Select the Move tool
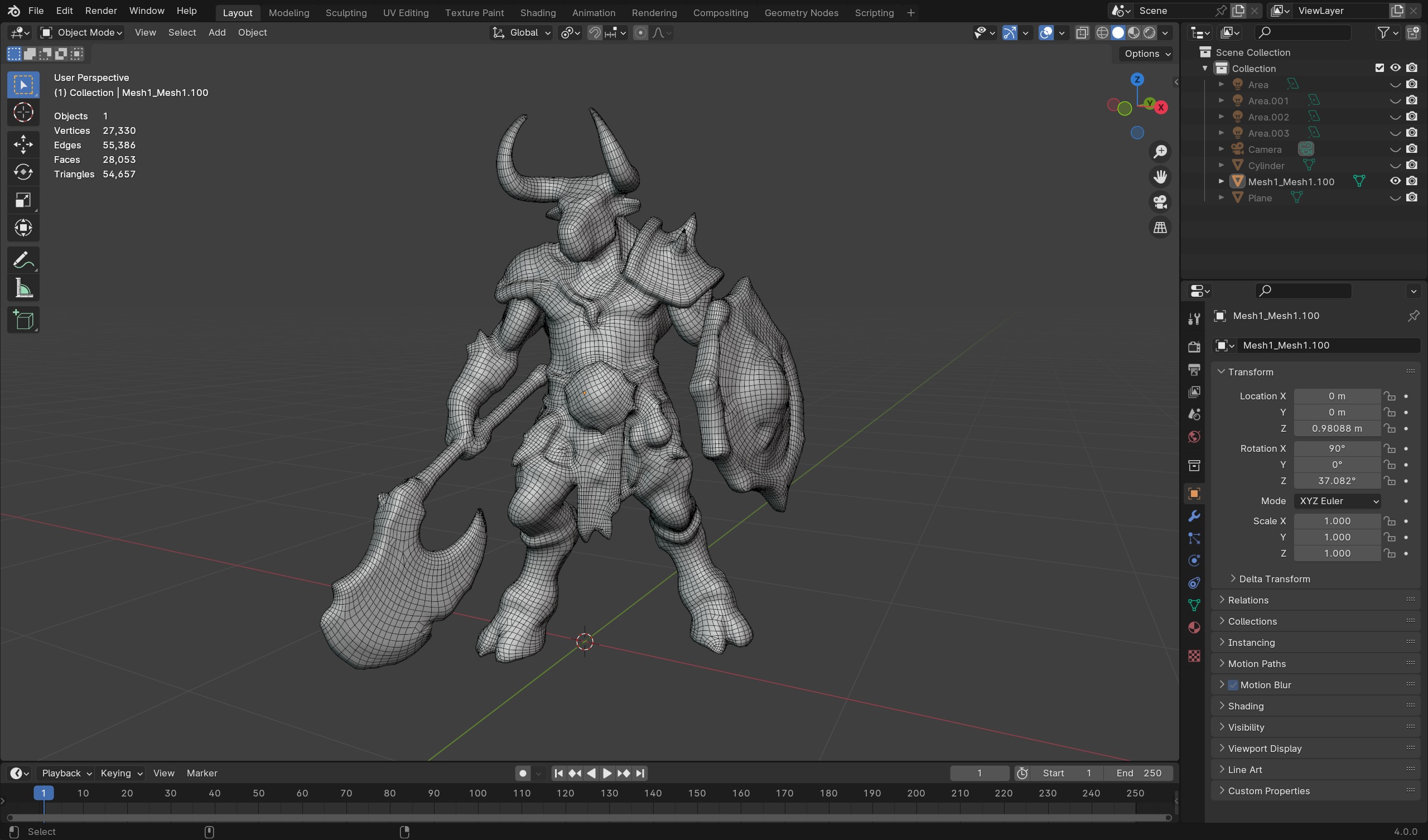Screen dimensions: 1428x840 pos(23,144)
